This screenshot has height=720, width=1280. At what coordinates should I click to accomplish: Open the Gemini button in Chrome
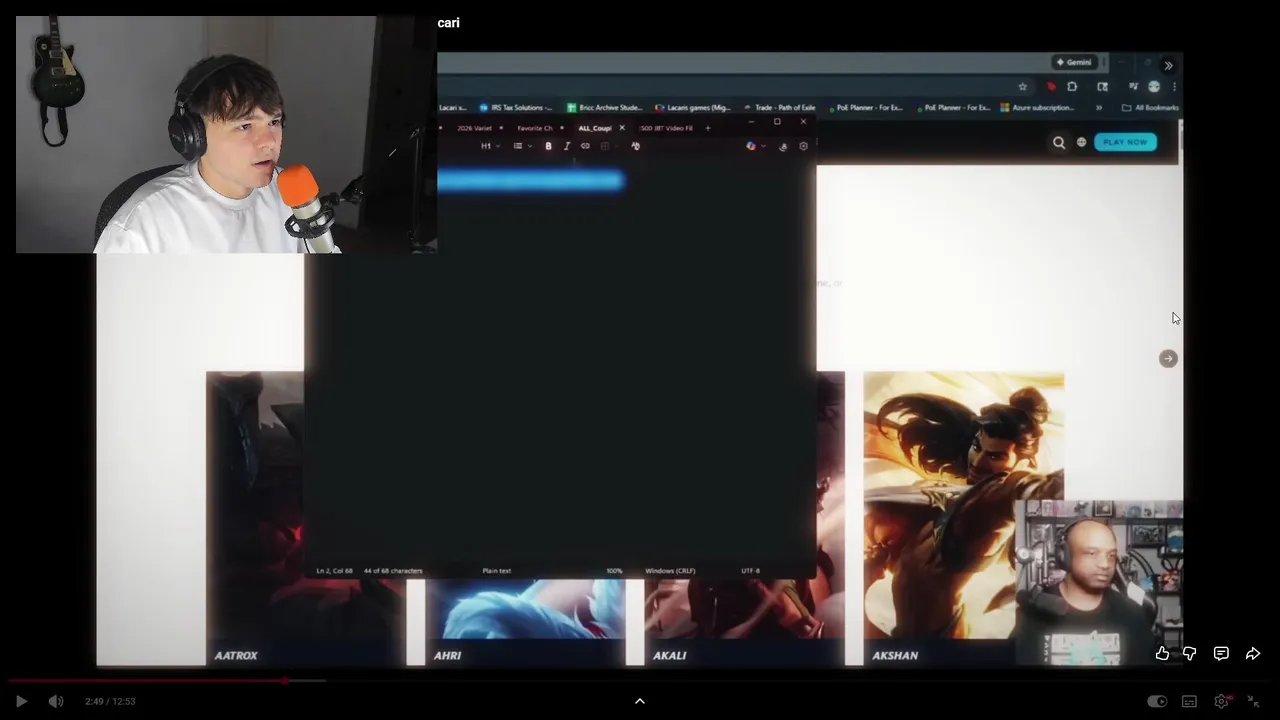pos(1074,62)
